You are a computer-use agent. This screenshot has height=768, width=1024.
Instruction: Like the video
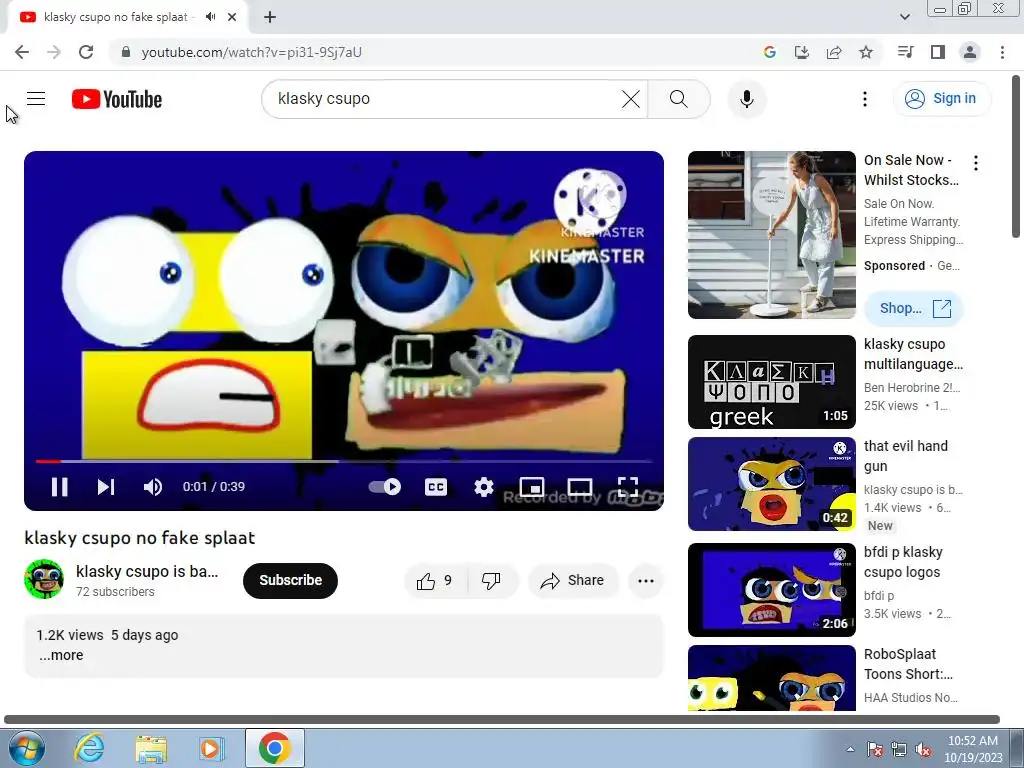435,581
